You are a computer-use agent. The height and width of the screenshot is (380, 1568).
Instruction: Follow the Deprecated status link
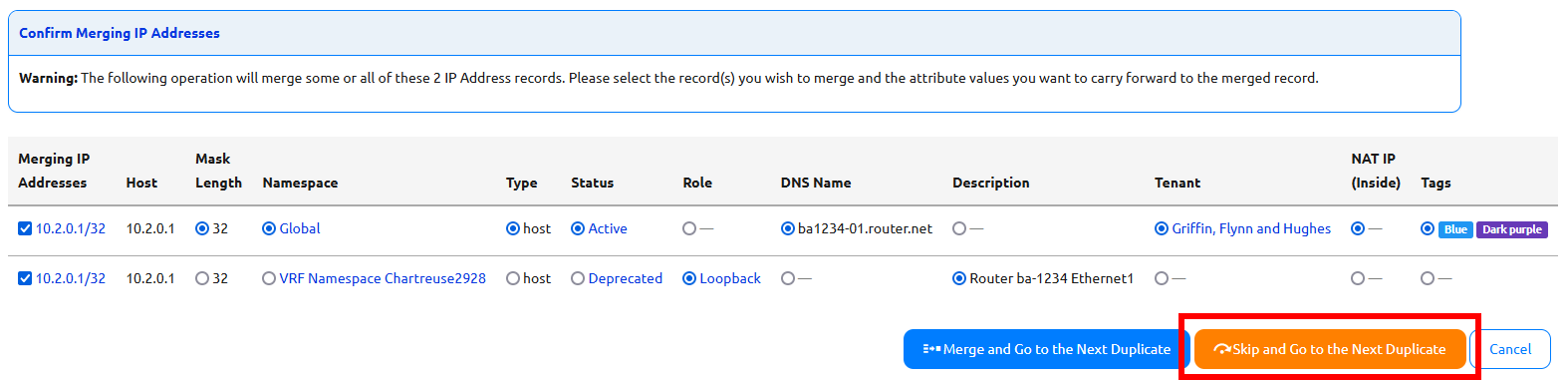(626, 278)
